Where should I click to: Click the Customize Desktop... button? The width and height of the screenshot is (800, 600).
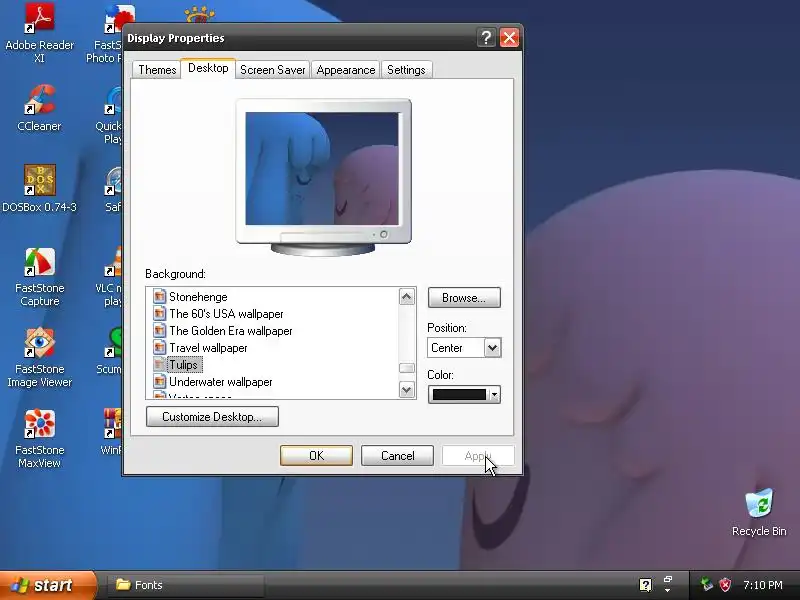[x=212, y=417]
